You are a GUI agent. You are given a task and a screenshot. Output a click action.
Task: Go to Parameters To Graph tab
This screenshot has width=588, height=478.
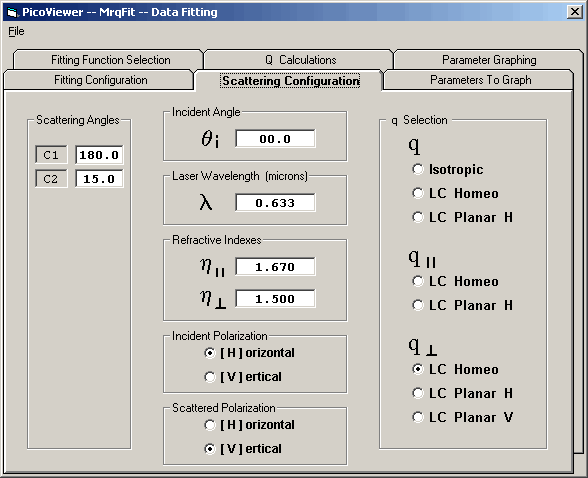point(480,80)
